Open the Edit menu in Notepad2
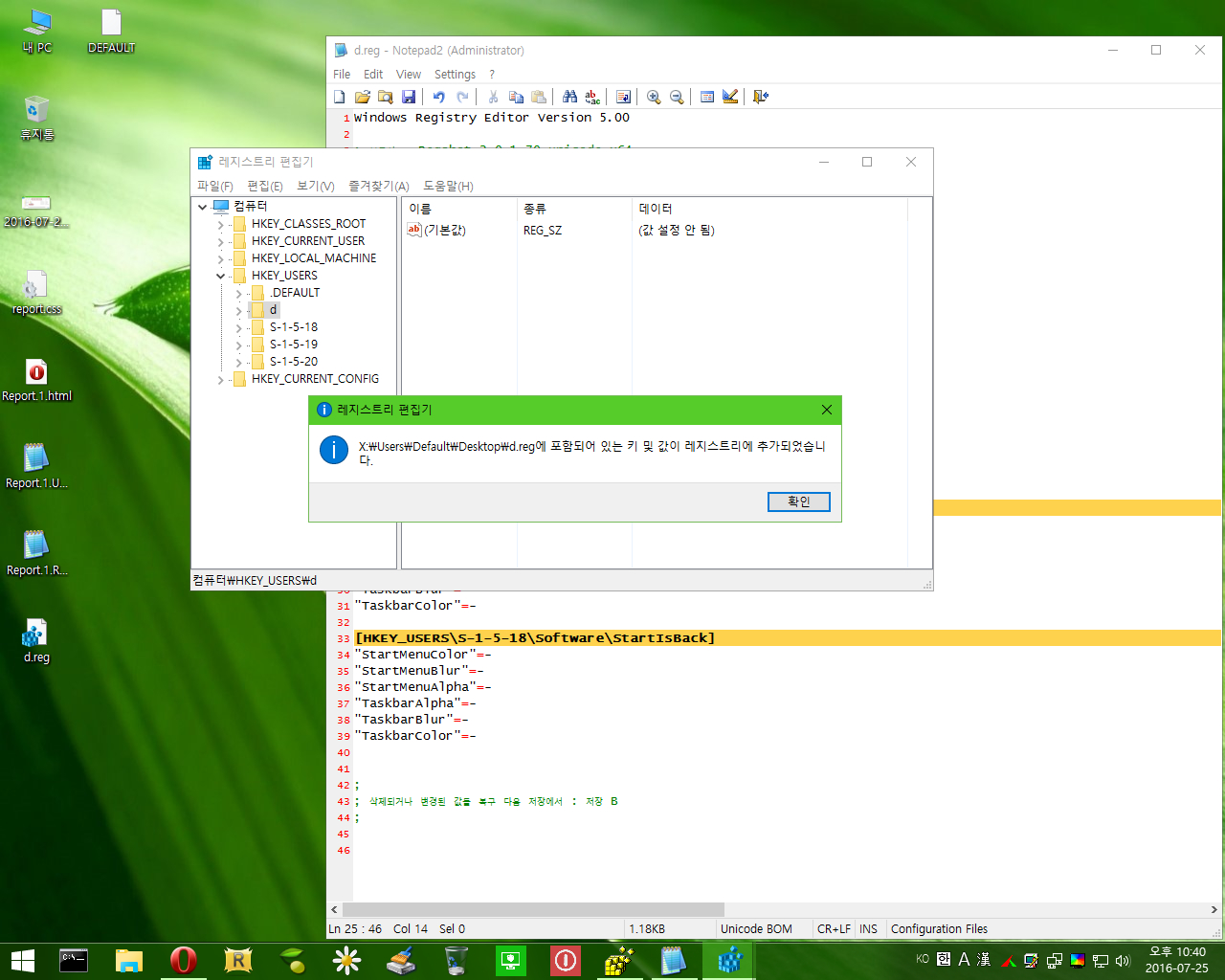The height and width of the screenshot is (980, 1225). tap(373, 74)
